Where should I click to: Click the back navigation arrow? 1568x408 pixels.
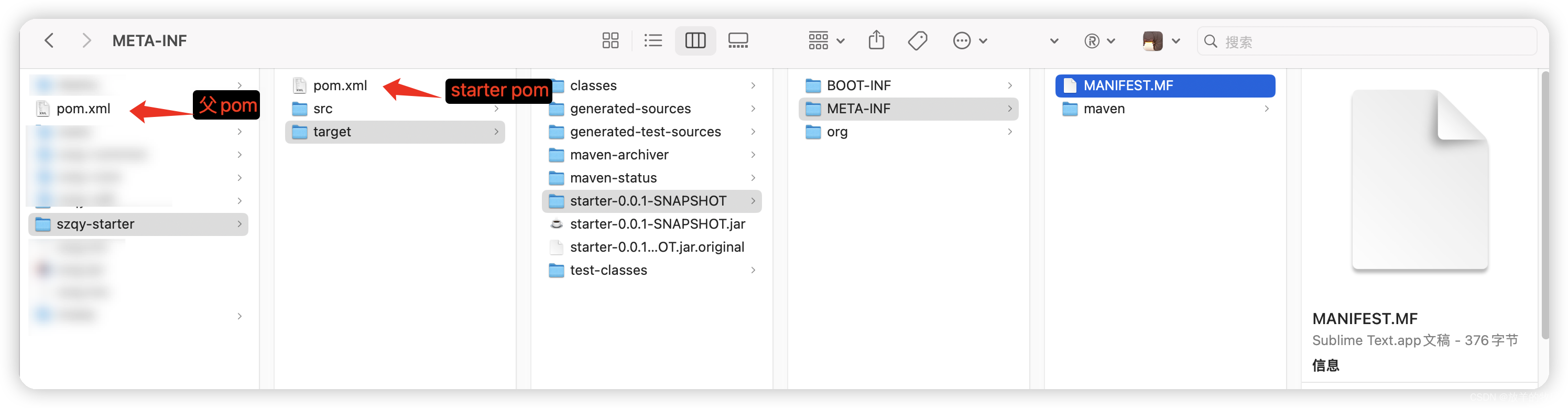click(49, 41)
